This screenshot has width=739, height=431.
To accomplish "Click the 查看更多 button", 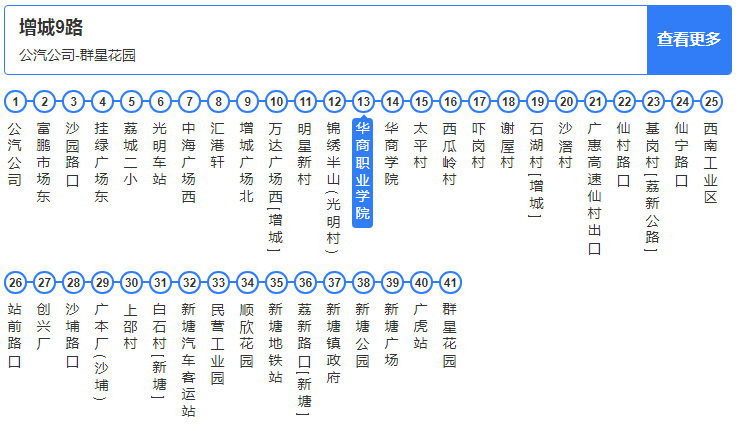I will (689, 40).
